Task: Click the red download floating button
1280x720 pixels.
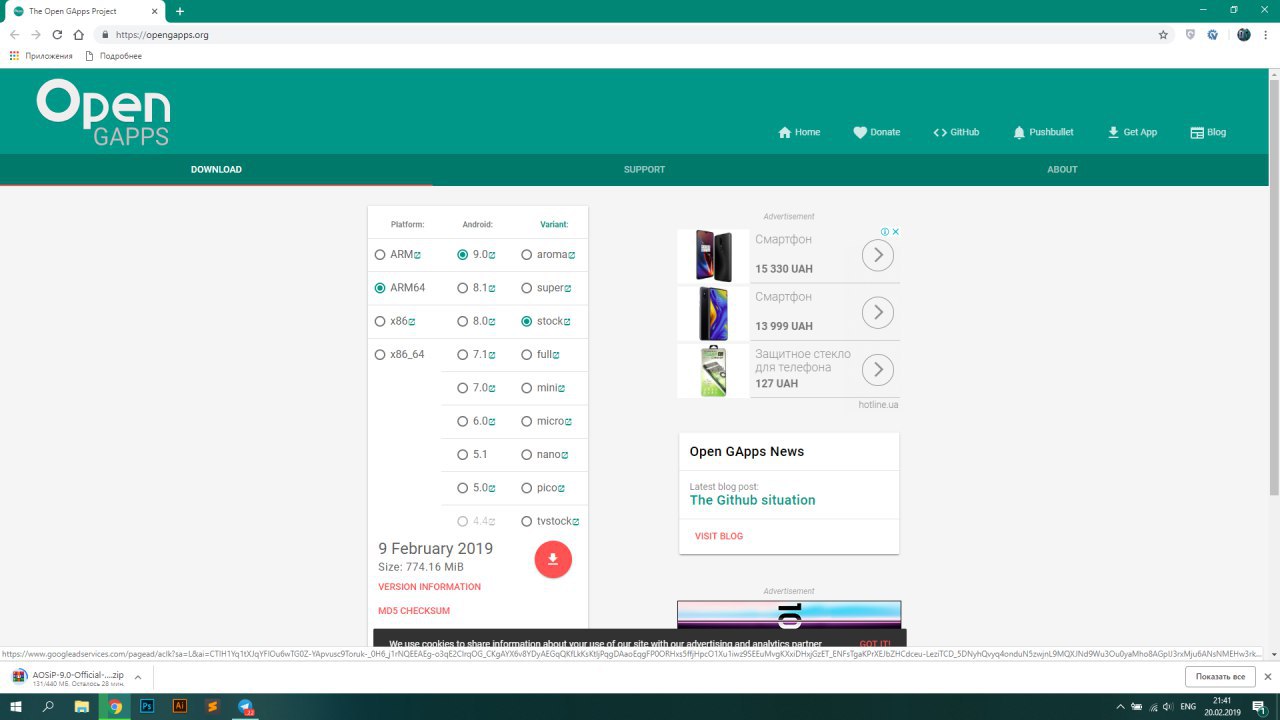Action: [x=553, y=559]
